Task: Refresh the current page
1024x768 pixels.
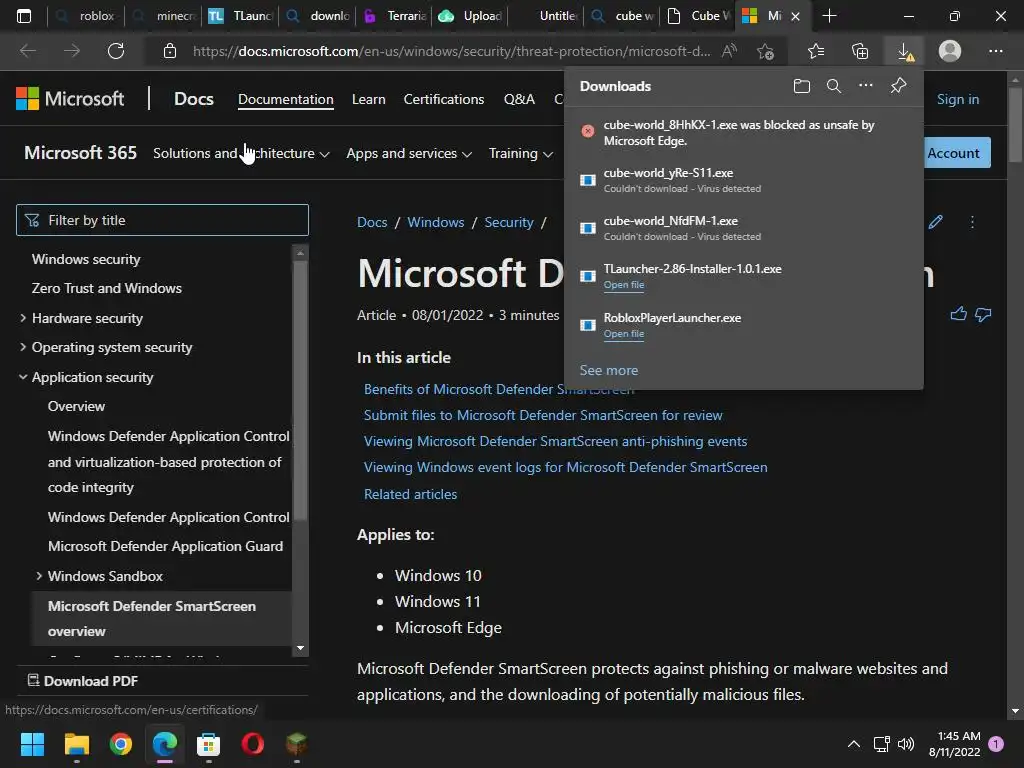Action: click(x=116, y=51)
